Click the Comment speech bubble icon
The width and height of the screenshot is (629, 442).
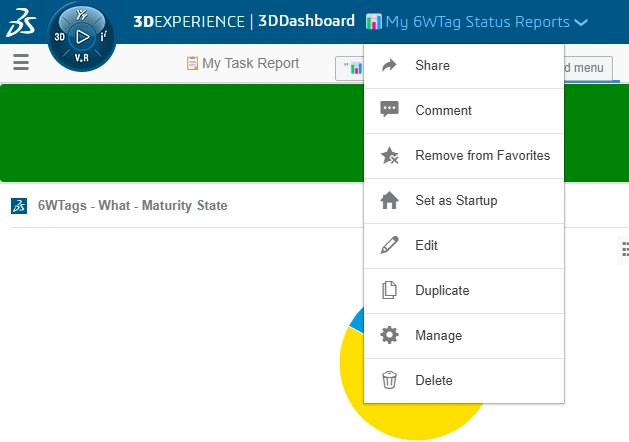[389, 109]
